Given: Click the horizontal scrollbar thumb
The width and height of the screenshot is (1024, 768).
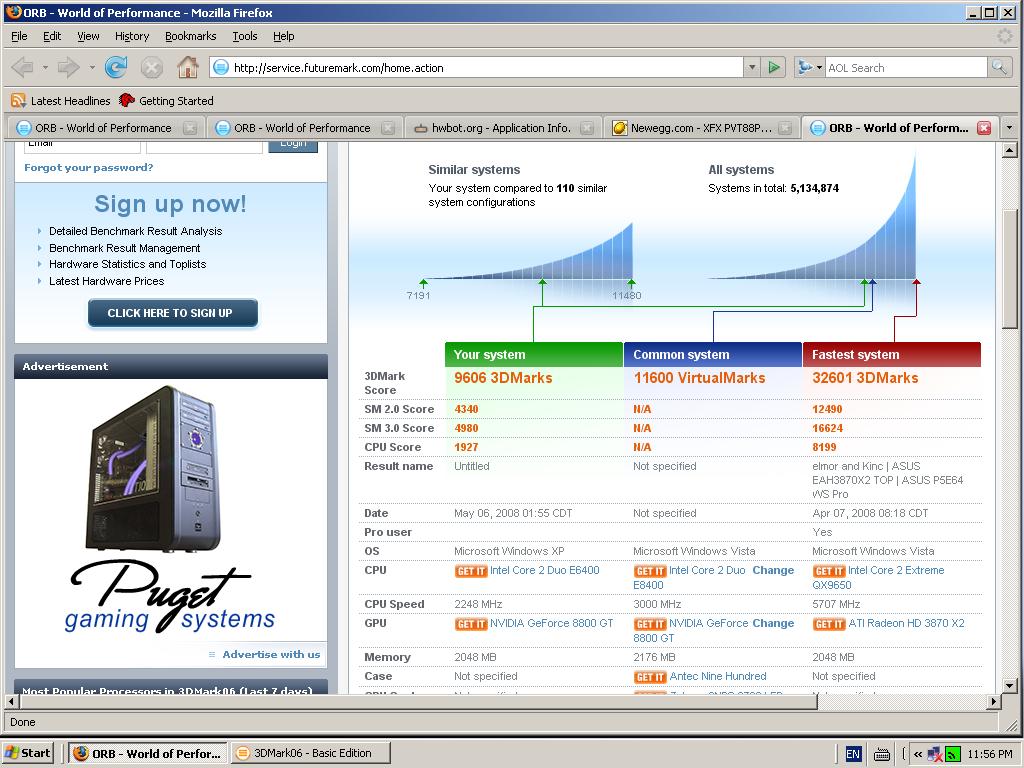Looking at the screenshot, I should [x=419, y=702].
